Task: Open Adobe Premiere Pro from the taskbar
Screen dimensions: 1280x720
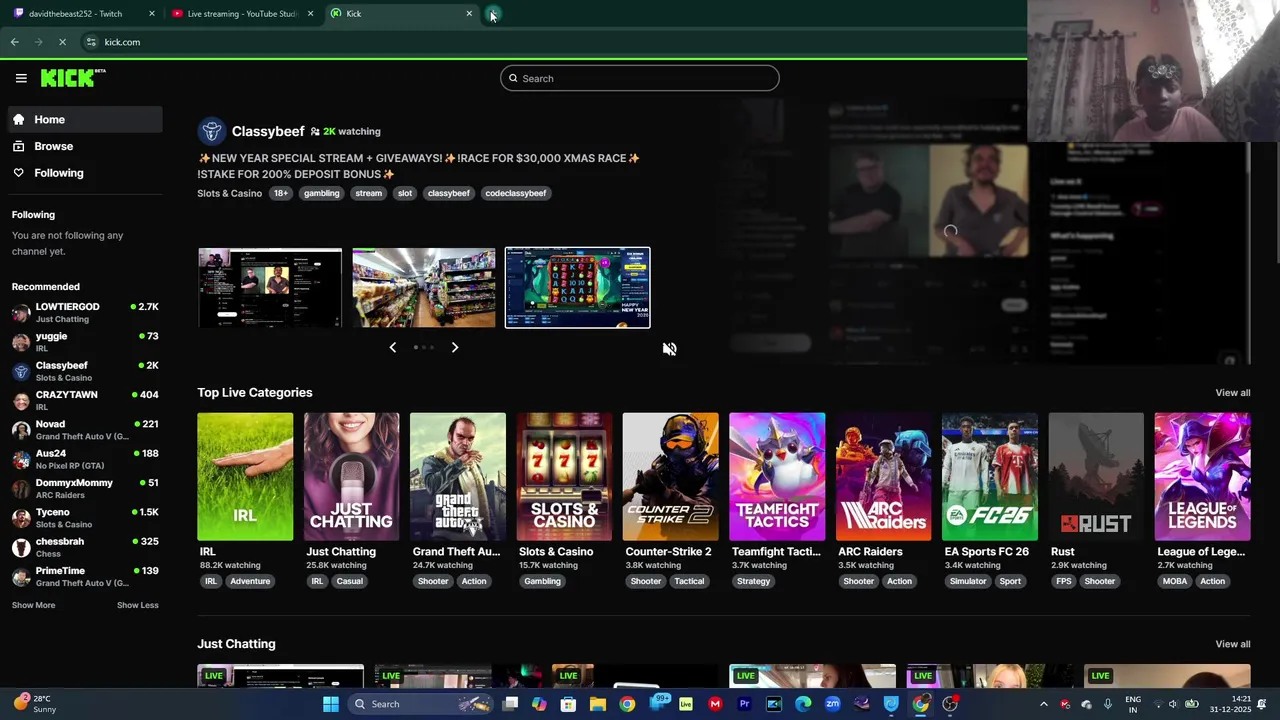Action: tap(744, 704)
